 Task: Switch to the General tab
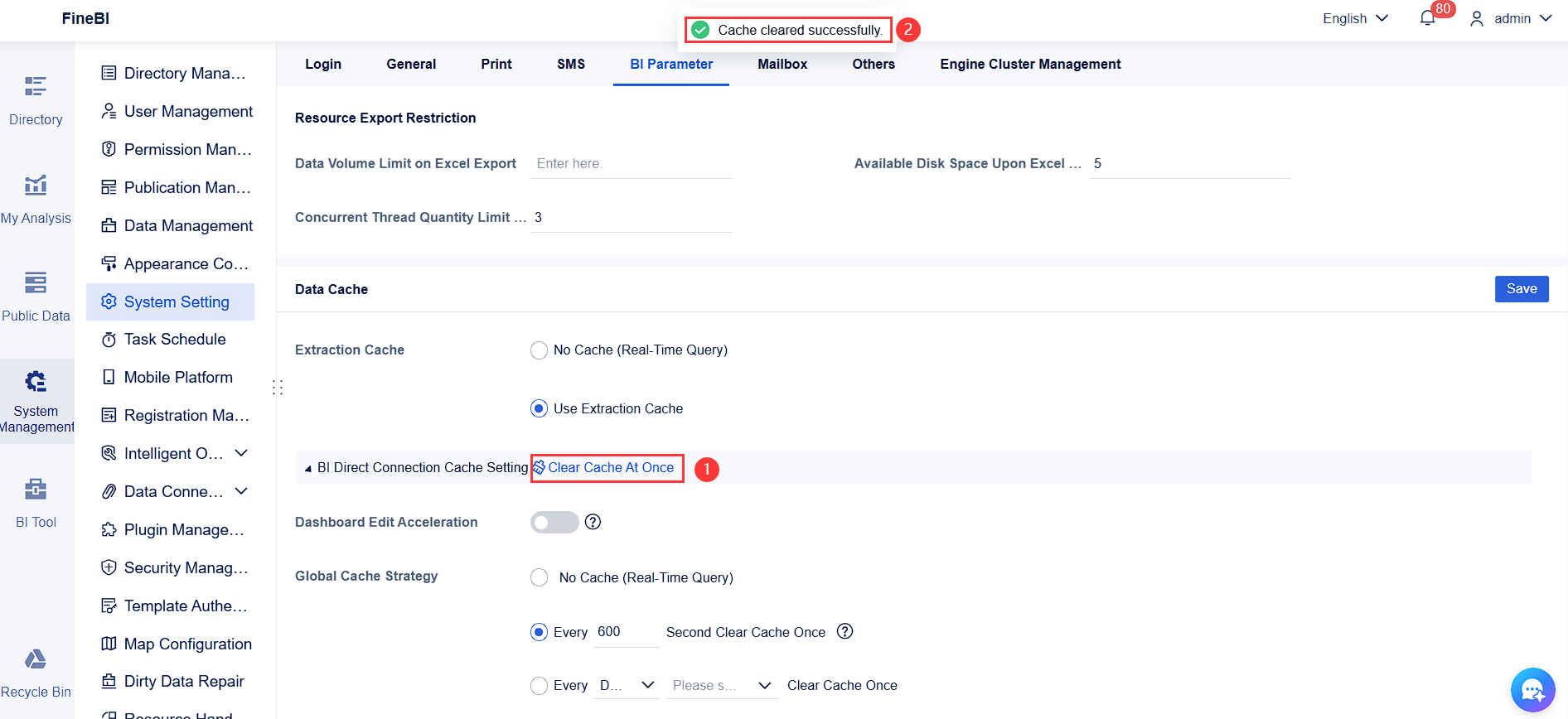[x=411, y=64]
